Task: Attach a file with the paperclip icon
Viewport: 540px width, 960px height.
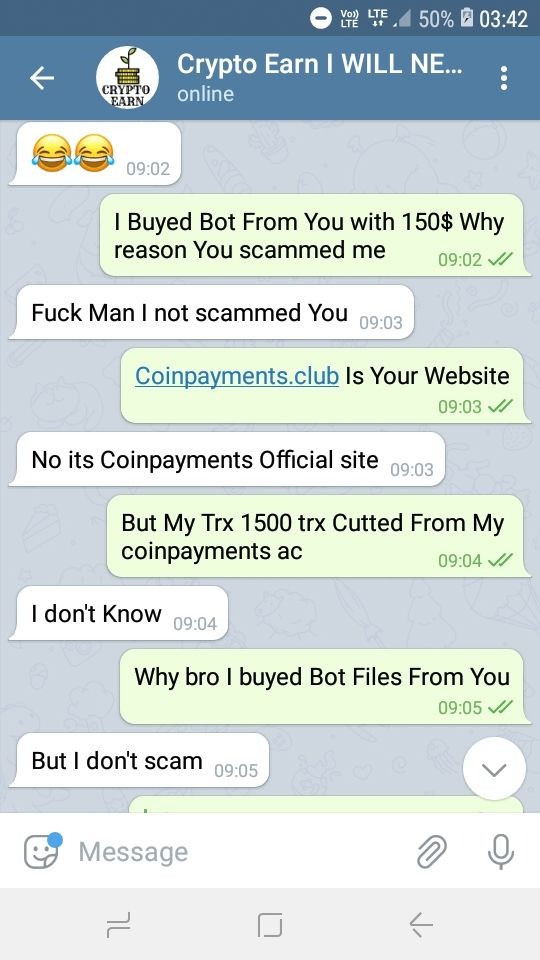Action: pyautogui.click(x=432, y=852)
